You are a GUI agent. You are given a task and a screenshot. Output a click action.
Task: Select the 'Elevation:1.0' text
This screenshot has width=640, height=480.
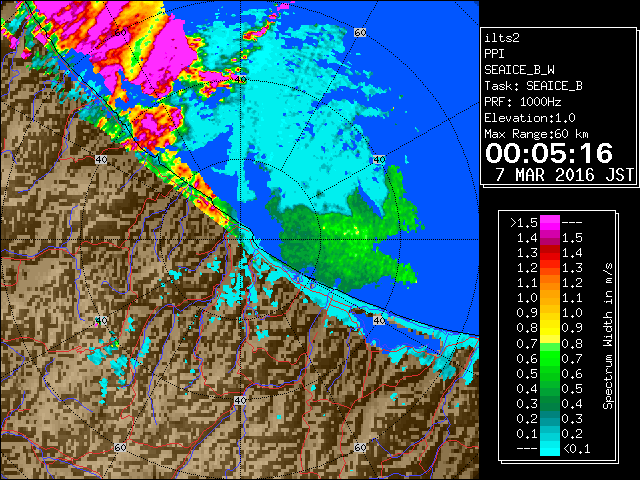click(530, 118)
